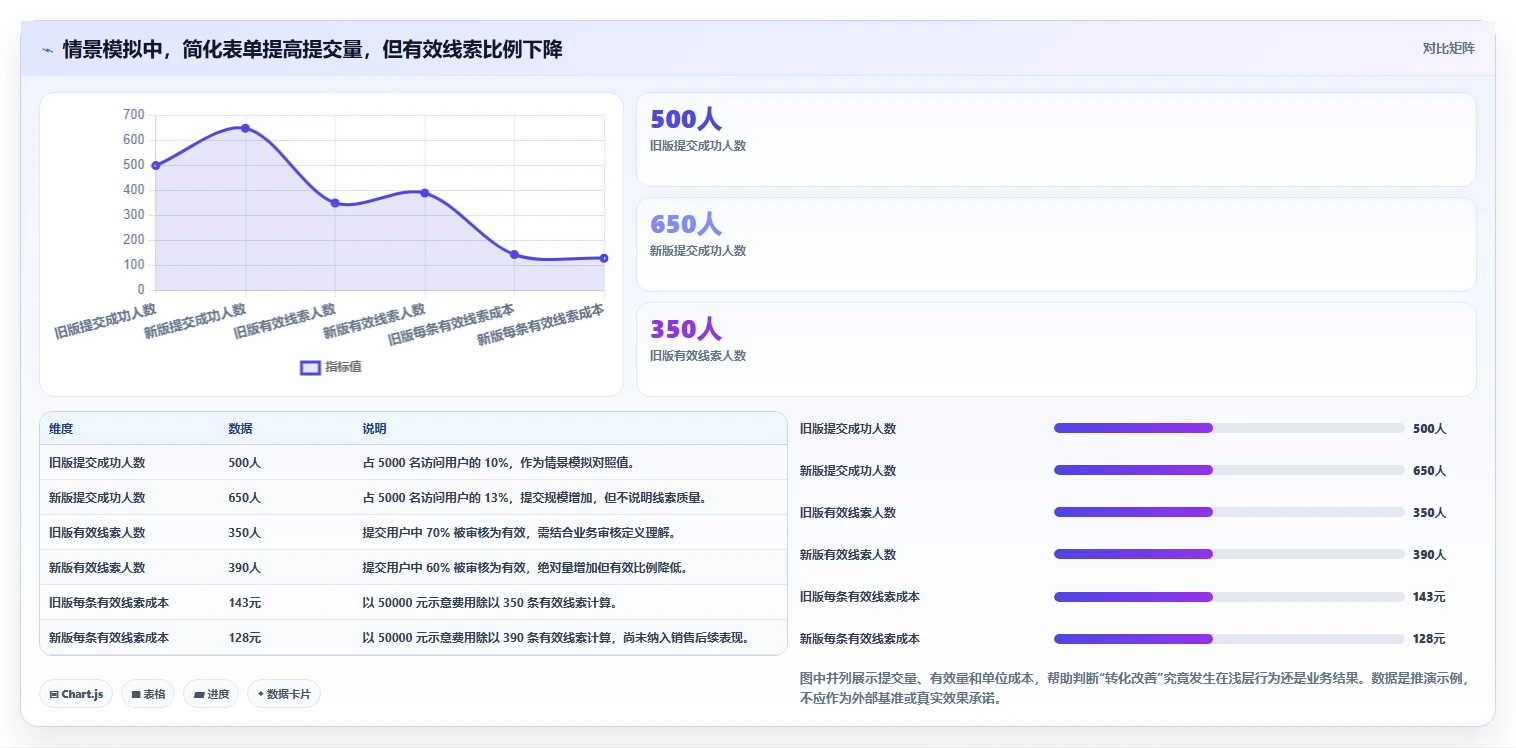Click the 新版有效线索人数 label on the chart x-axis
Viewport: 1516px width, 748px height.
click(x=374, y=322)
